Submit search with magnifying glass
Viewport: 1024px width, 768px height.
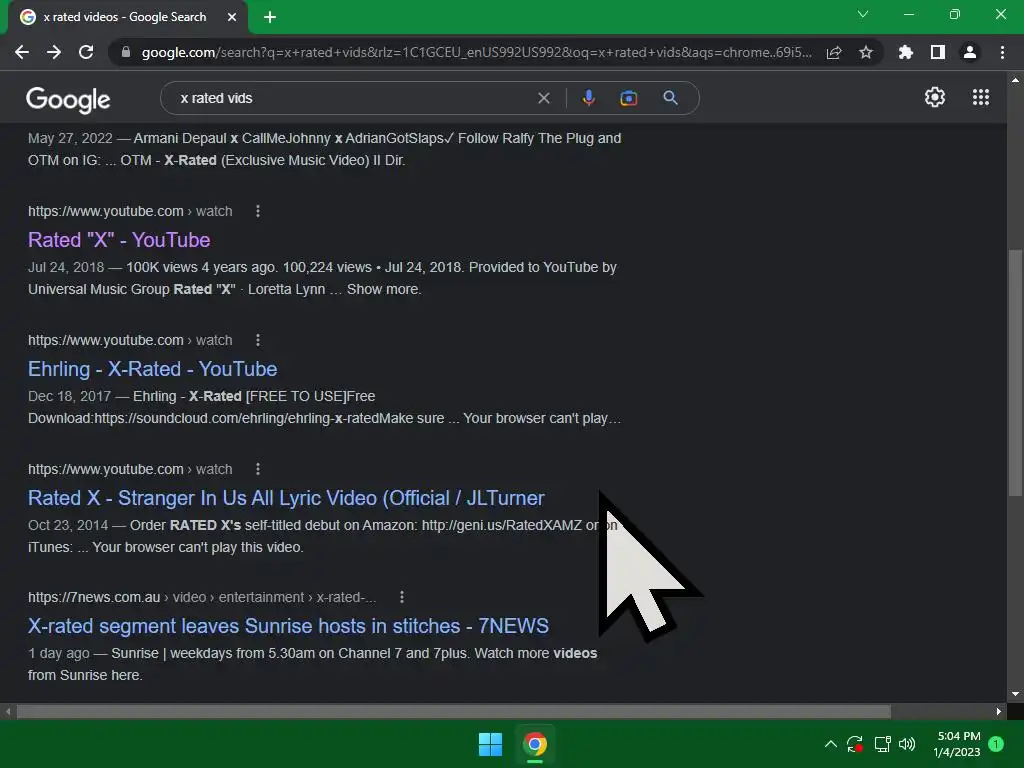click(670, 98)
